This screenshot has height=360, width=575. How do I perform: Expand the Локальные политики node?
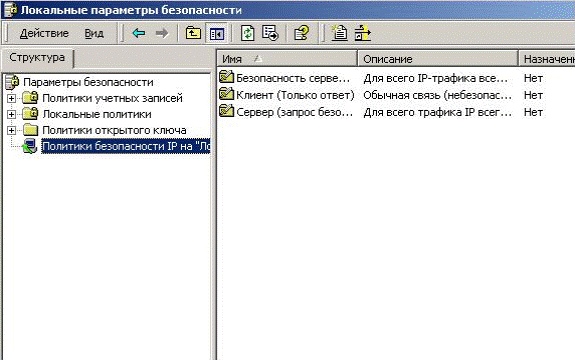point(11,114)
